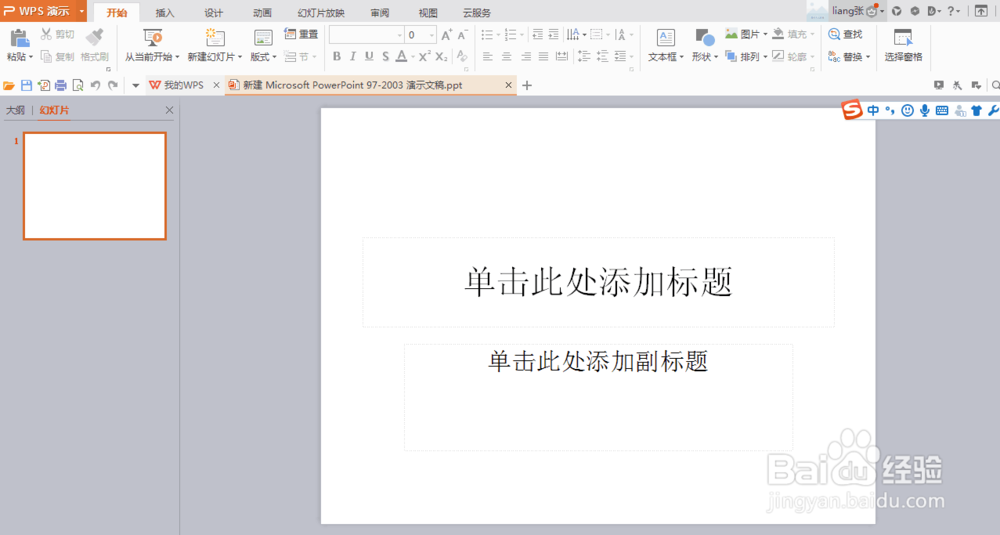The image size is (1000, 535).
Task: Redo the last action
Action: click(x=113, y=85)
